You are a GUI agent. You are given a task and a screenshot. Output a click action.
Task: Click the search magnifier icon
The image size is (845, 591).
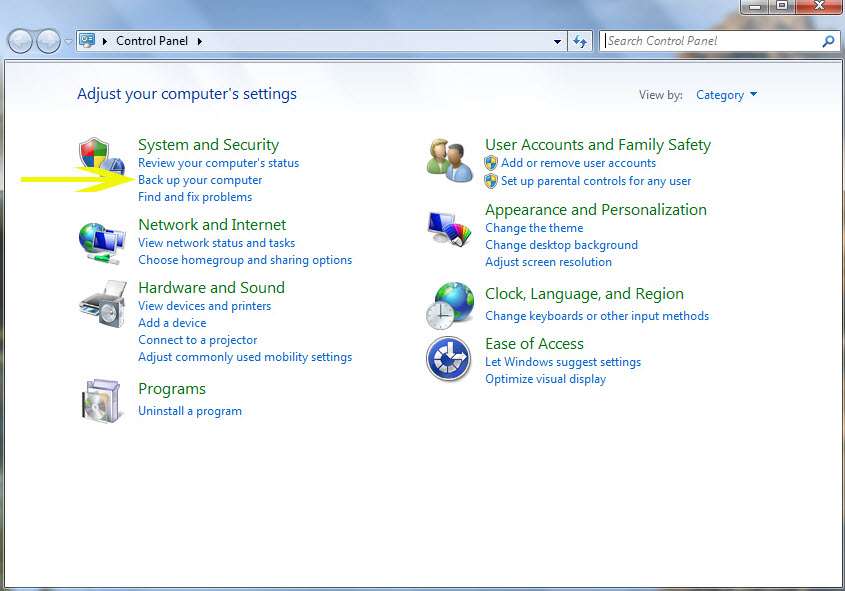click(828, 41)
